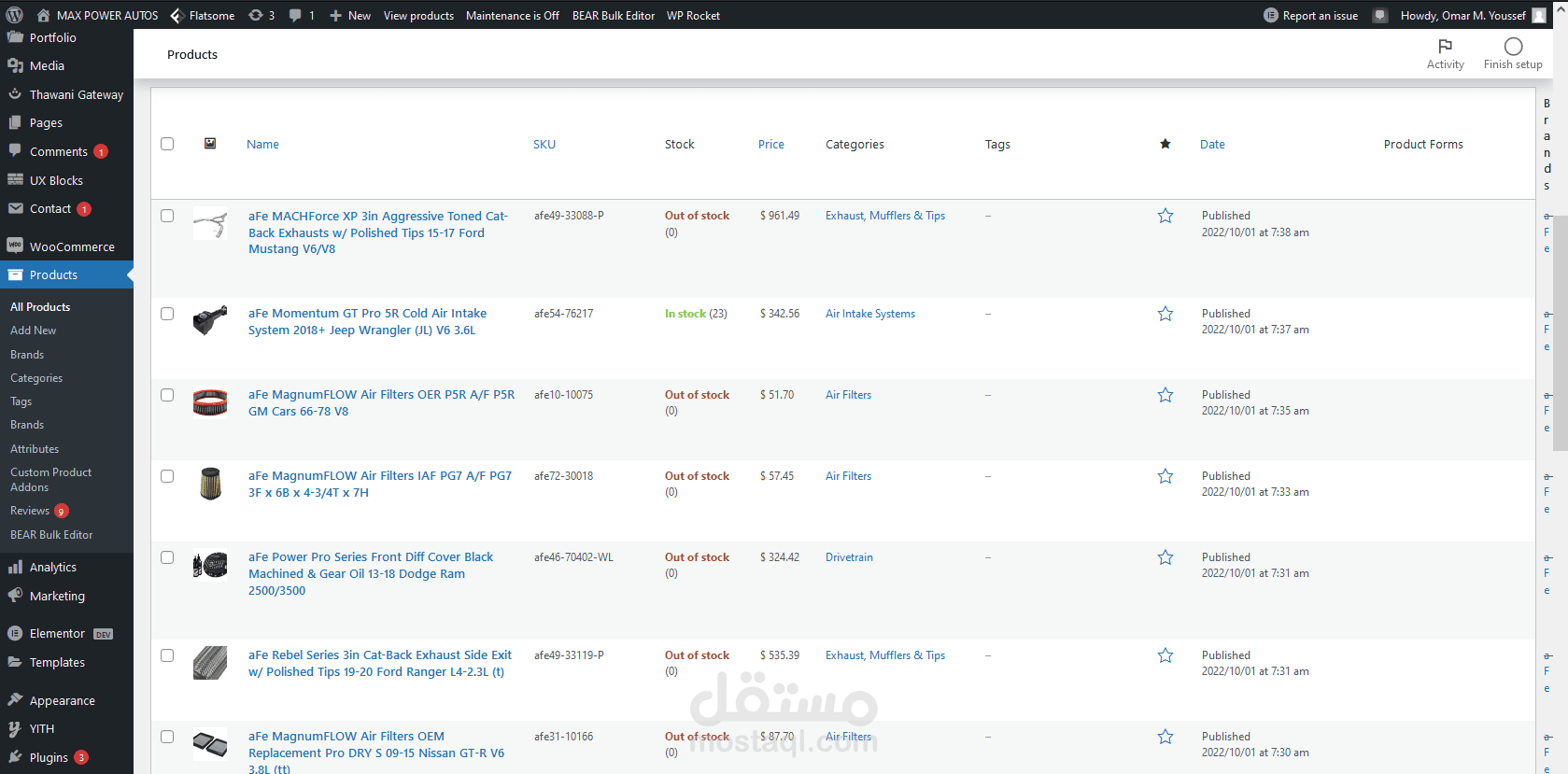This screenshot has height=774, width=1568.
Task: Open Templates sidebar menu
Action: (x=57, y=662)
